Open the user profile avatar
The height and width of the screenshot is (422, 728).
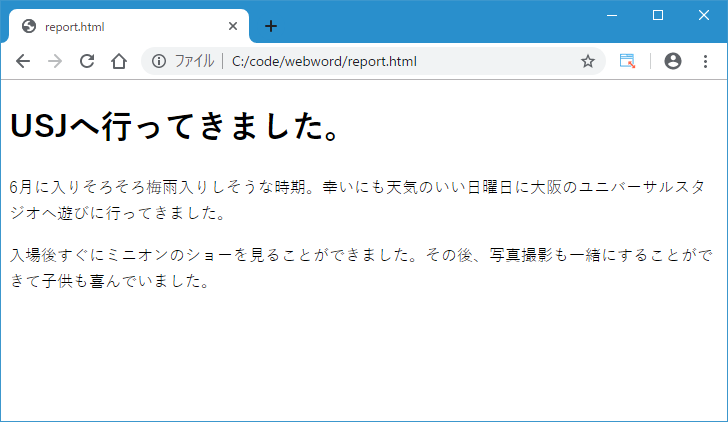coord(672,61)
